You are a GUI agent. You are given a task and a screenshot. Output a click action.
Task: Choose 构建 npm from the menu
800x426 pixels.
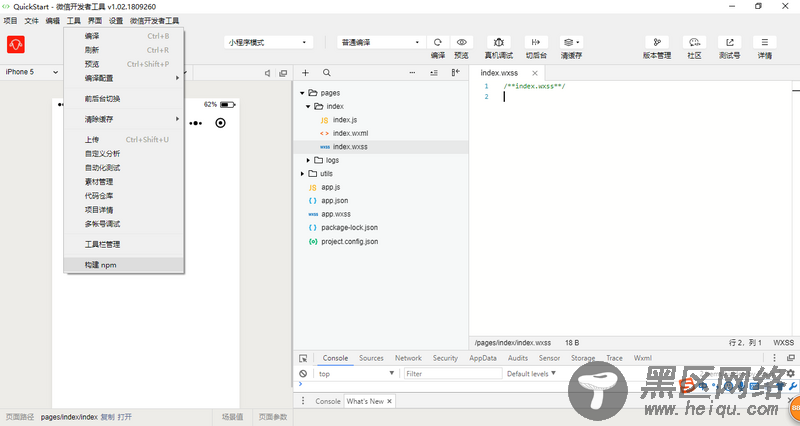click(x=124, y=265)
